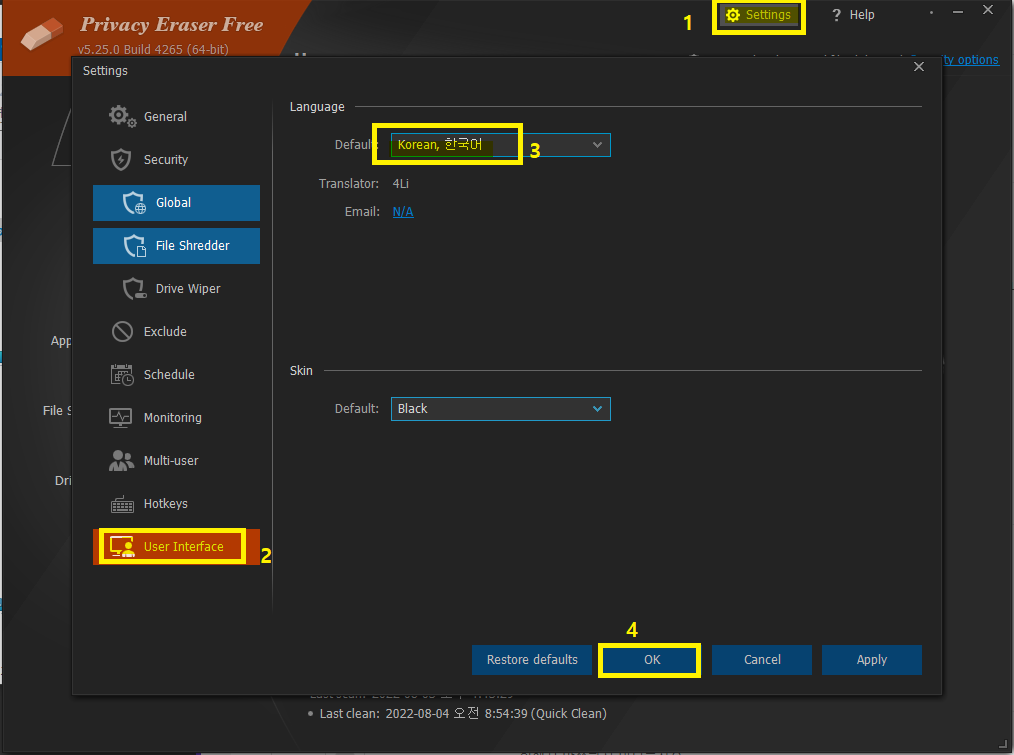
Task: Click the translator name 4Li
Action: tap(400, 184)
